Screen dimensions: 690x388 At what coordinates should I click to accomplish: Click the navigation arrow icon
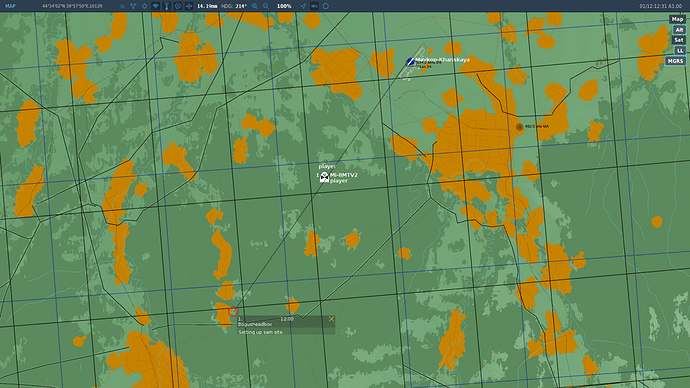point(303,6)
